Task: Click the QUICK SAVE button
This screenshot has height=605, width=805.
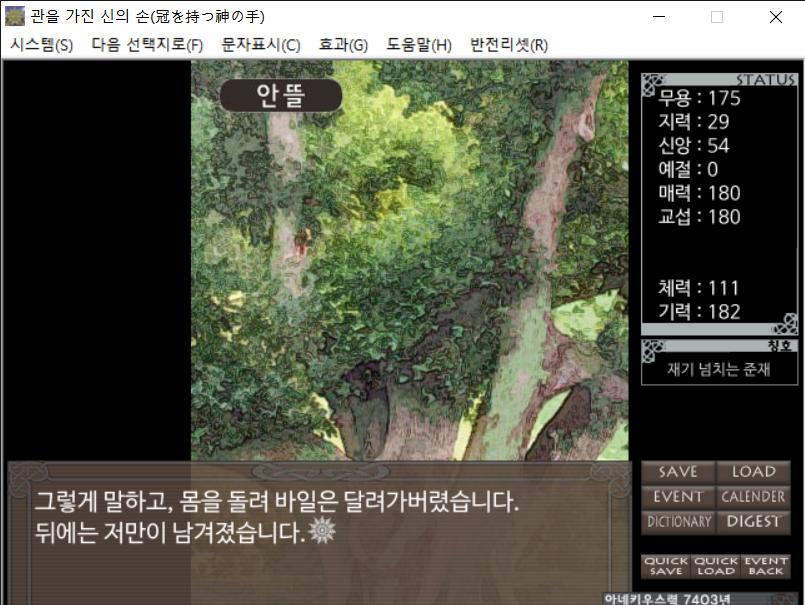Action: point(666,566)
